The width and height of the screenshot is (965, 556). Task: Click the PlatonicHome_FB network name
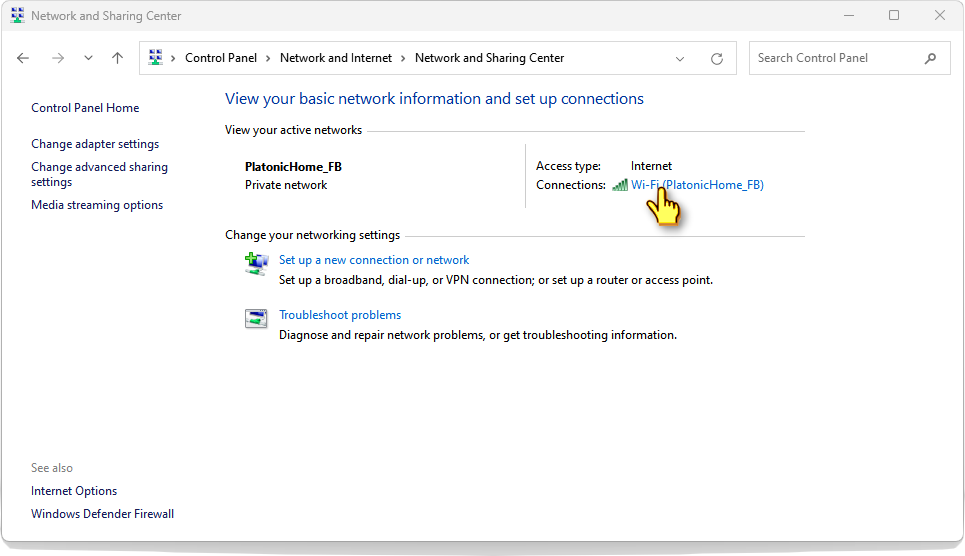[x=293, y=167]
